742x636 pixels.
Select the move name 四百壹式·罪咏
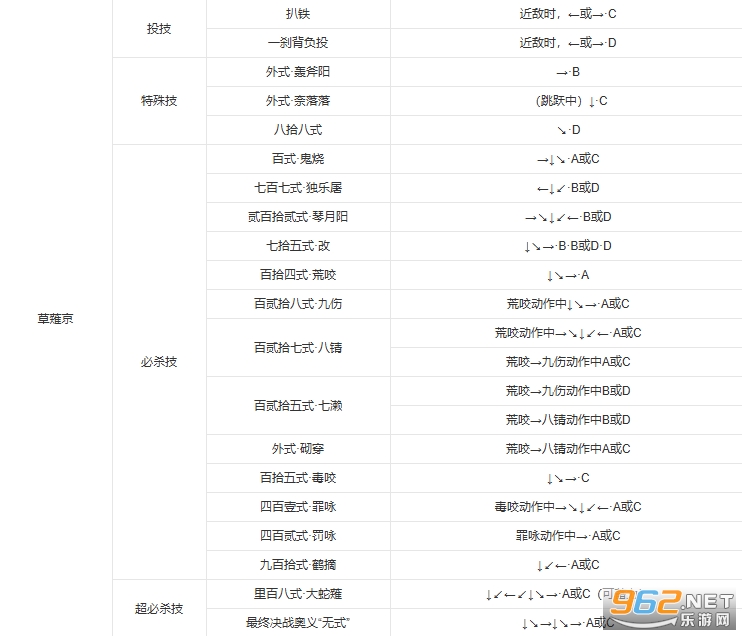click(x=298, y=506)
